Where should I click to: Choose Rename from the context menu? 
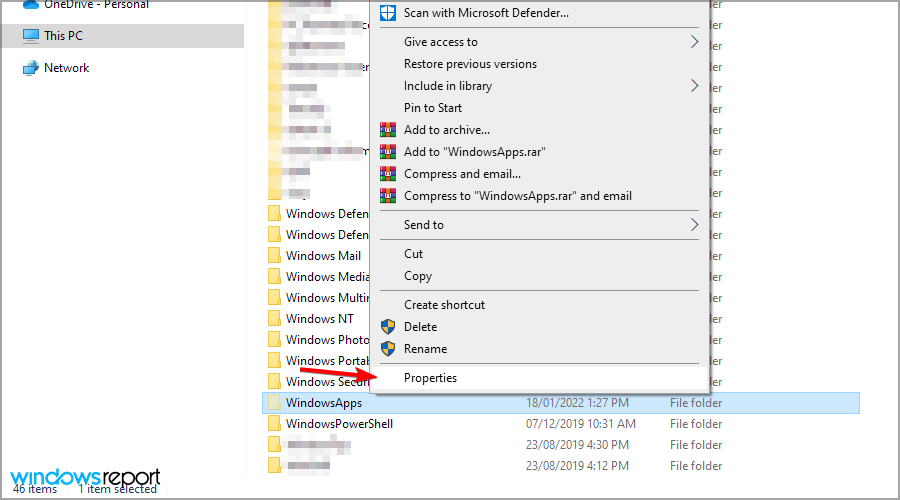click(x=425, y=349)
